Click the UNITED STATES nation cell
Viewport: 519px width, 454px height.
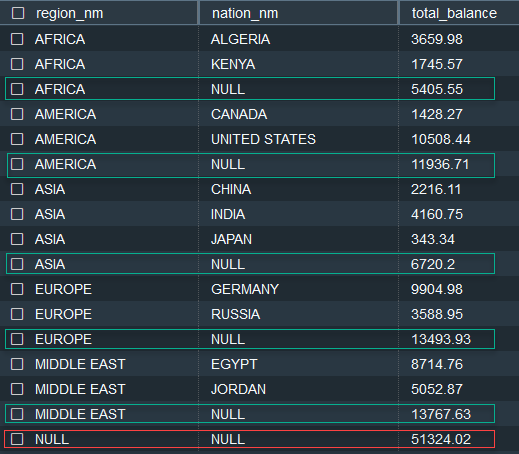tap(263, 139)
